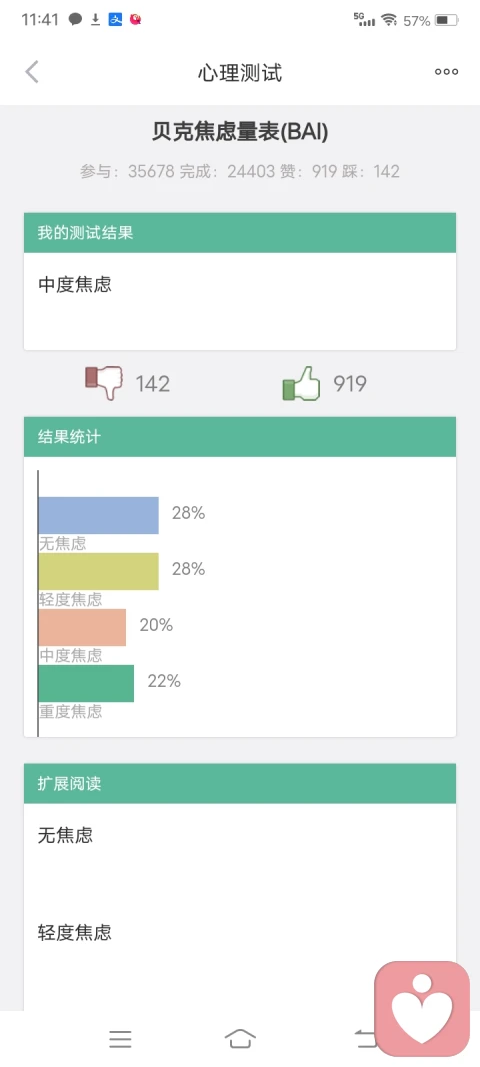
Task: Tap the 扩展阅读 section header
Action: tap(240, 783)
